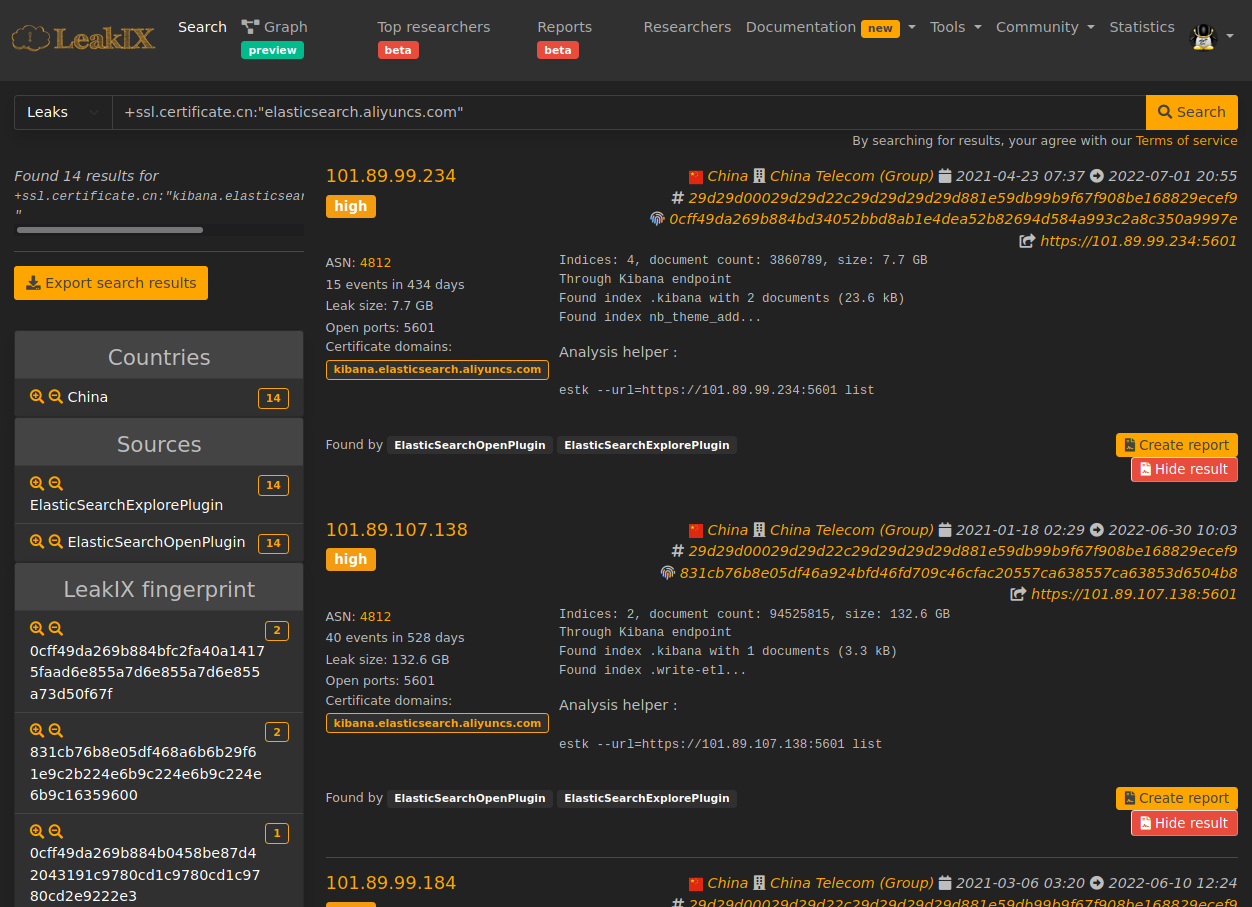
Task: Click China Telecom (Group) link for 101.89.99.184
Action: coord(851,883)
